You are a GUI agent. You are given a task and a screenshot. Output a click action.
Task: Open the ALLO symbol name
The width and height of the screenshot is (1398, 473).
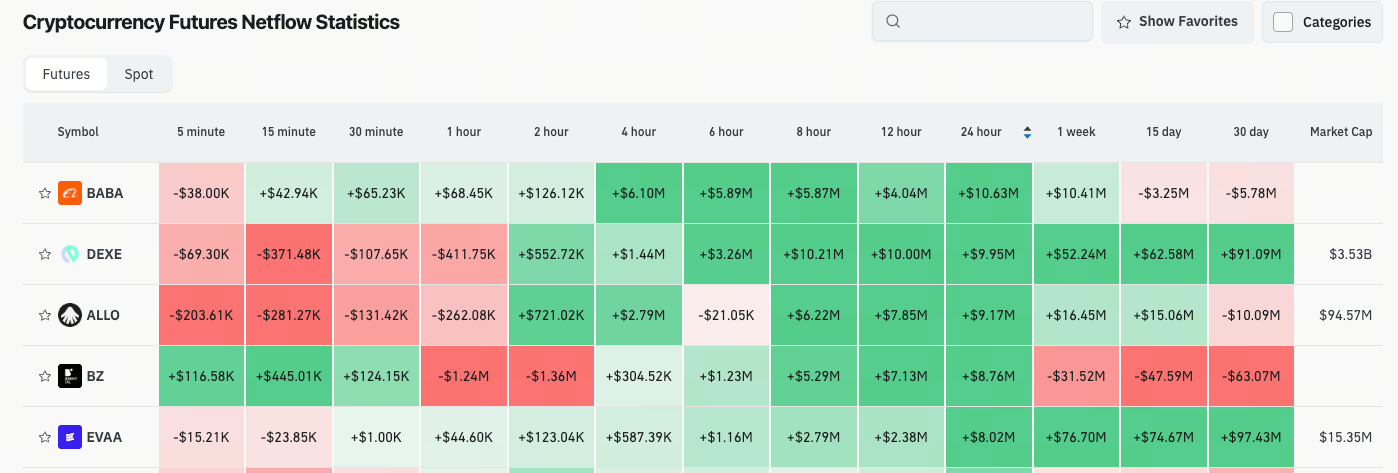[x=103, y=315]
